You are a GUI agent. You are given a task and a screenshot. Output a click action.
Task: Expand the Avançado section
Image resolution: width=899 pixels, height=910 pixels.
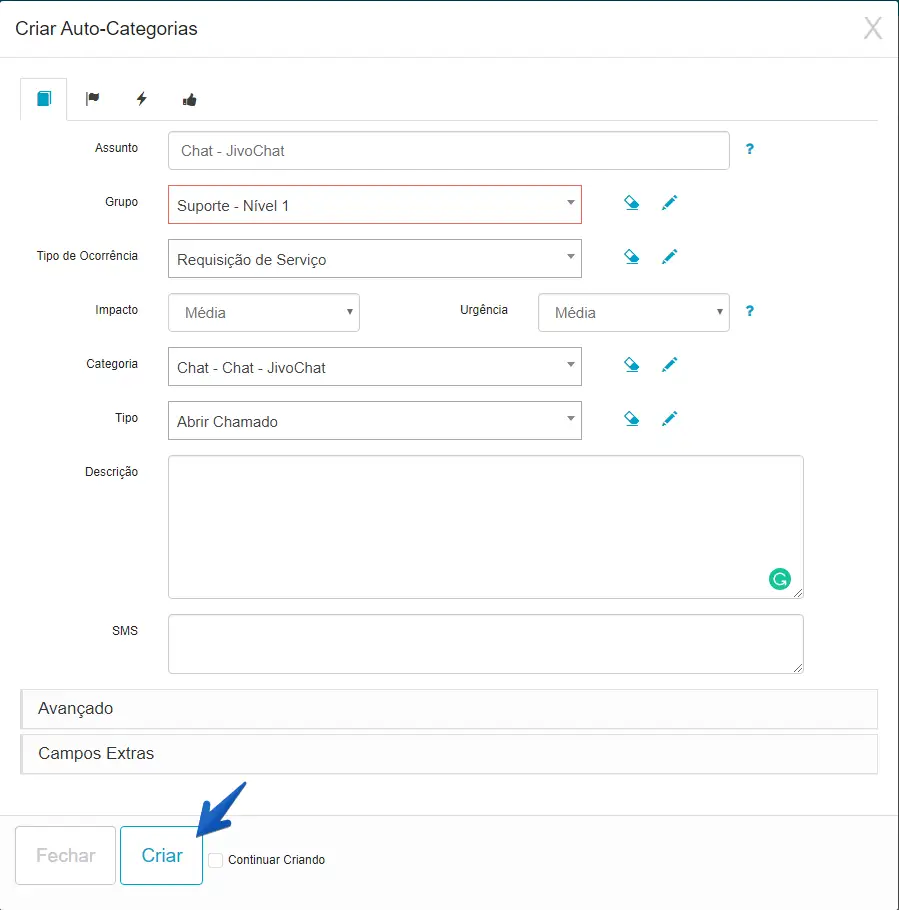pyautogui.click(x=449, y=708)
